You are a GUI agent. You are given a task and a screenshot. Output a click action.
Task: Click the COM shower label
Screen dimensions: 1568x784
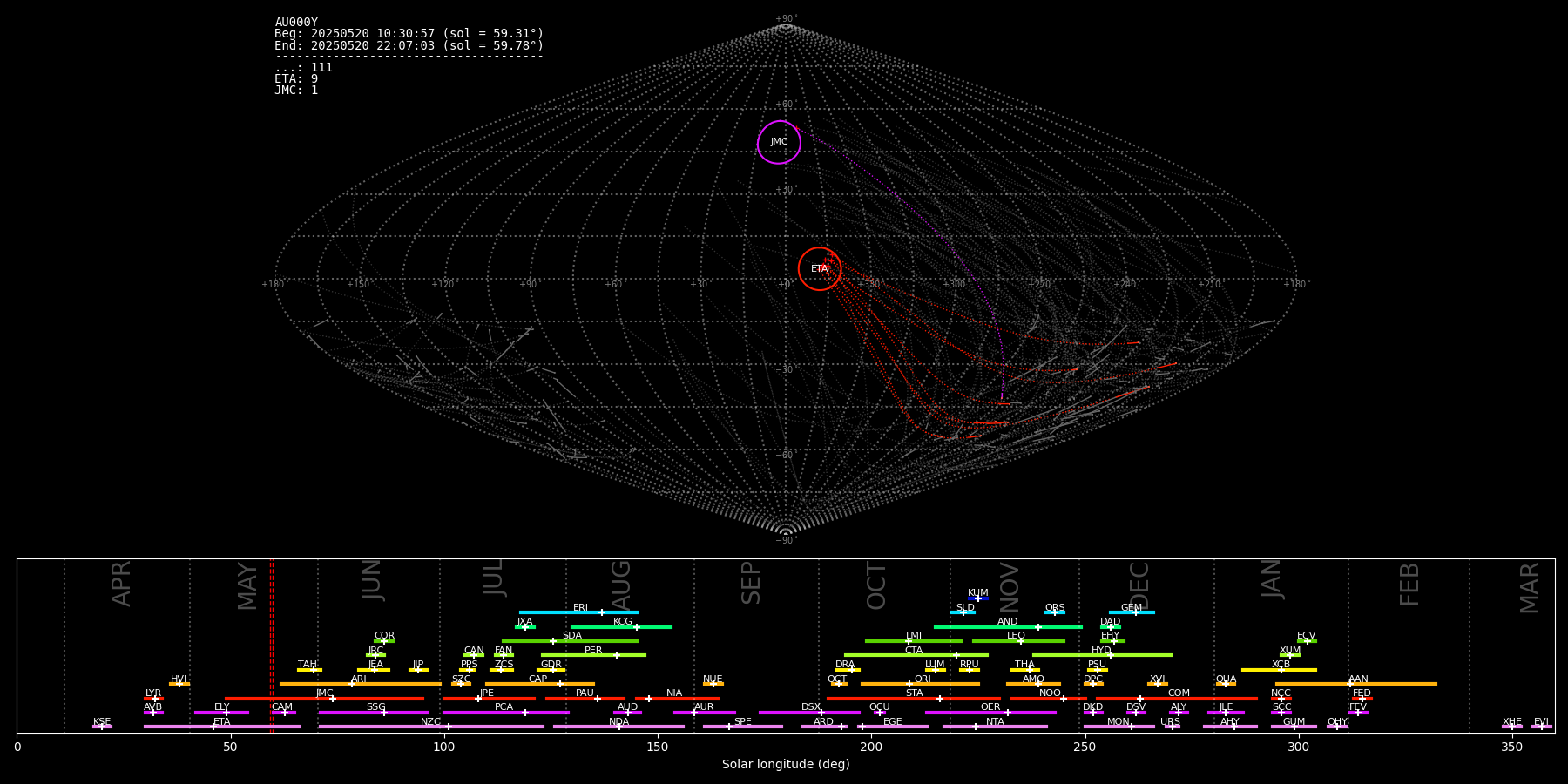pyautogui.click(x=1179, y=693)
